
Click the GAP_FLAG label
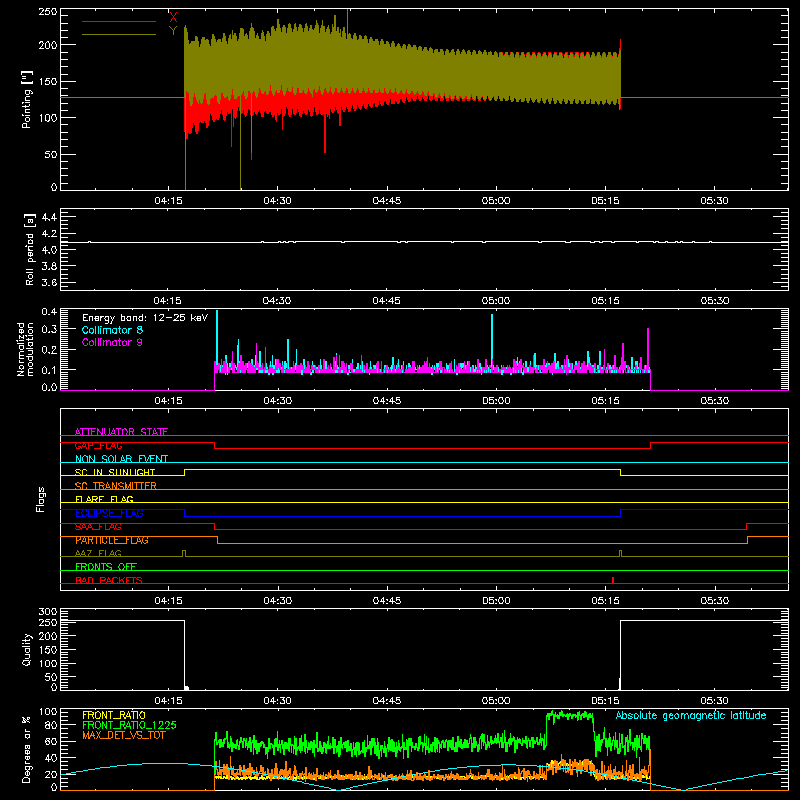point(98,445)
